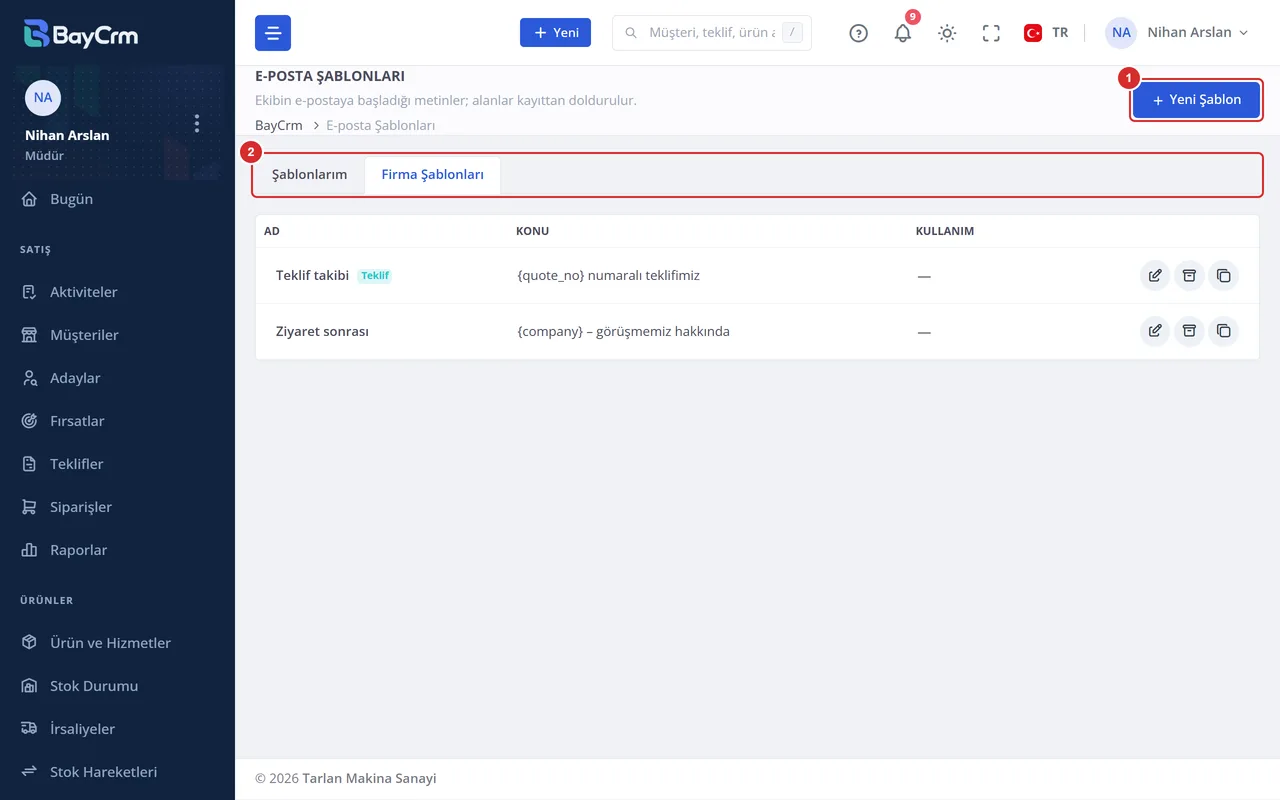The height and width of the screenshot is (800, 1280).
Task: Click the BayCrm breadcrumb link
Action: [279, 126]
